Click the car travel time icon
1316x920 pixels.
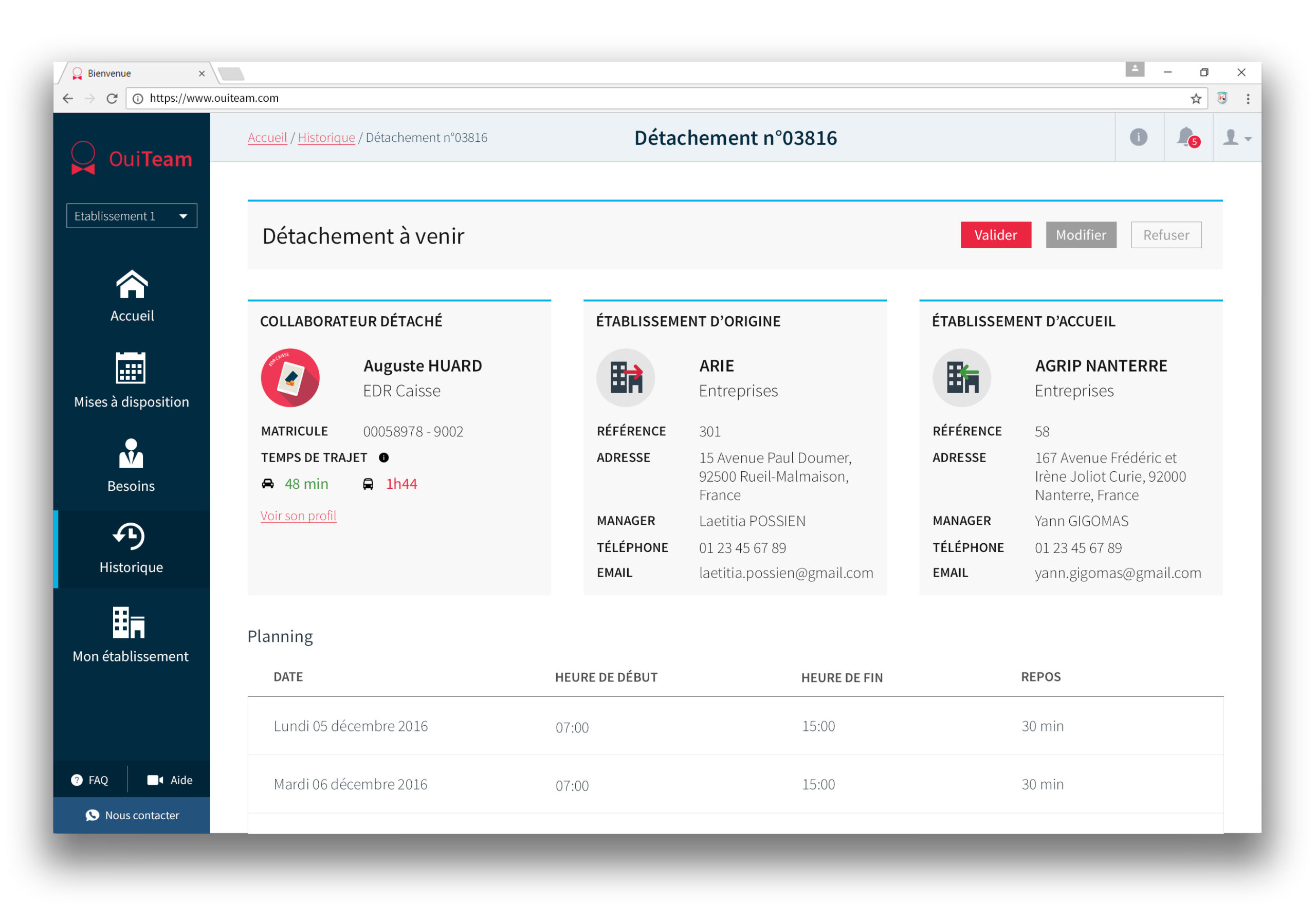click(268, 484)
